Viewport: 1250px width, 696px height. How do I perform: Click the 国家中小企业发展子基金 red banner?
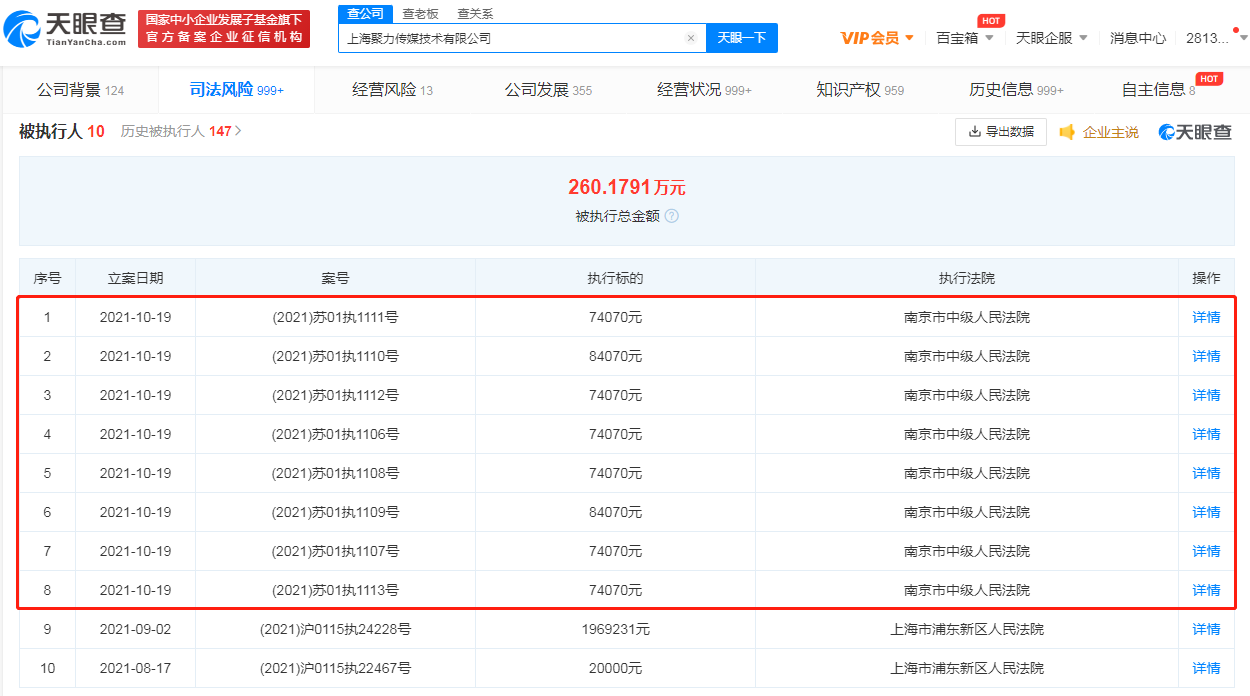point(224,29)
